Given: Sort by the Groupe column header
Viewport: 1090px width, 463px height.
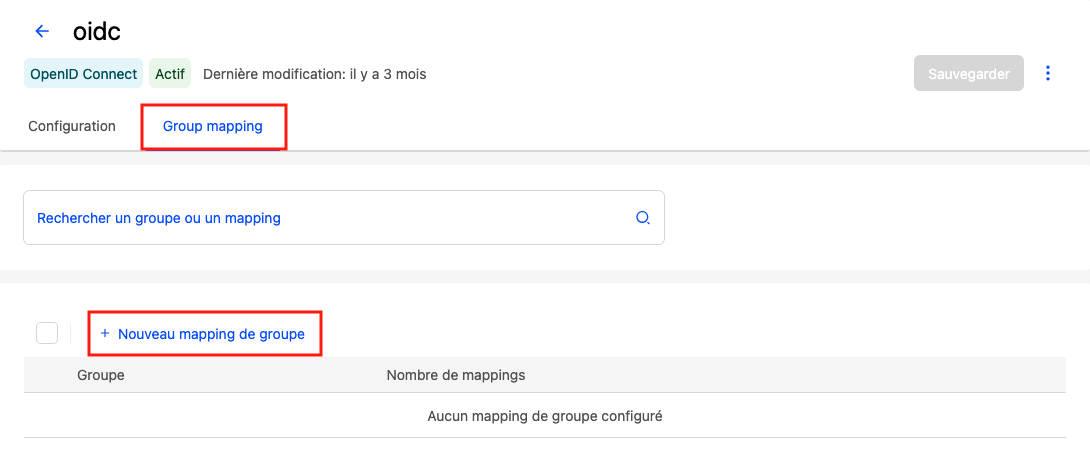Looking at the screenshot, I should [100, 375].
